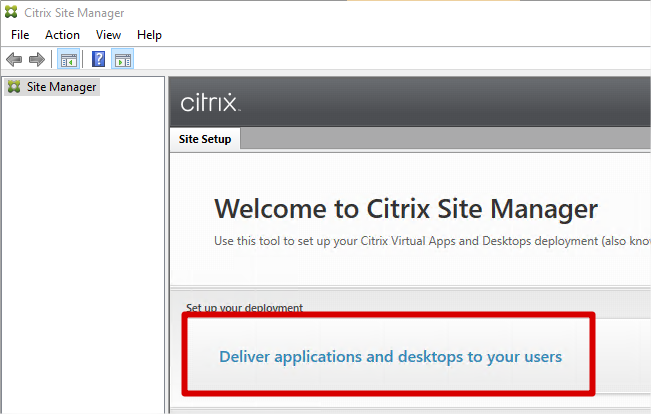Click the Back arrow toolbar icon
The width and height of the screenshot is (651, 414).
click(x=14, y=59)
